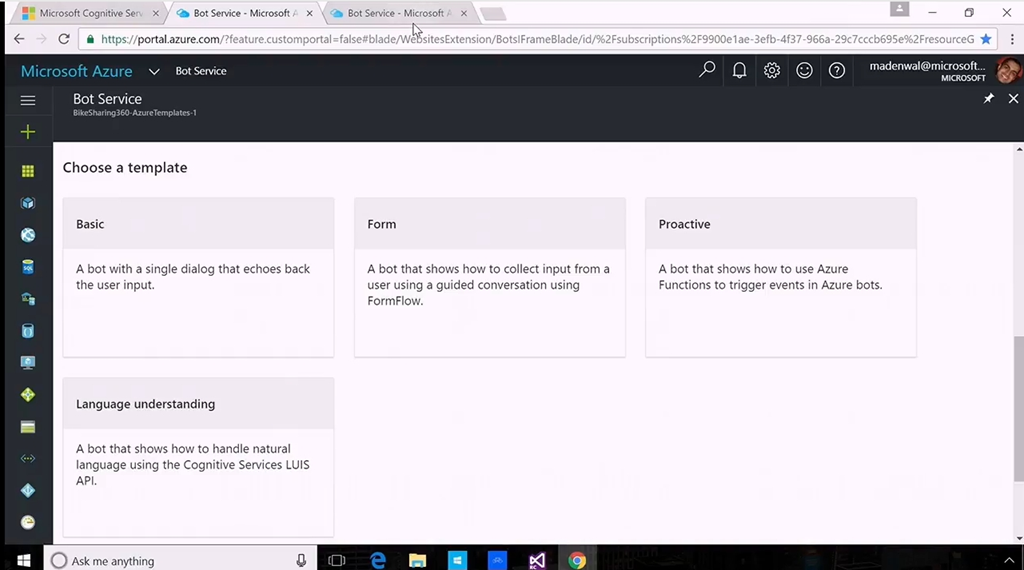Switch to the third Bot Service tab
Viewport: 1024px width, 570px height.
[398, 13]
